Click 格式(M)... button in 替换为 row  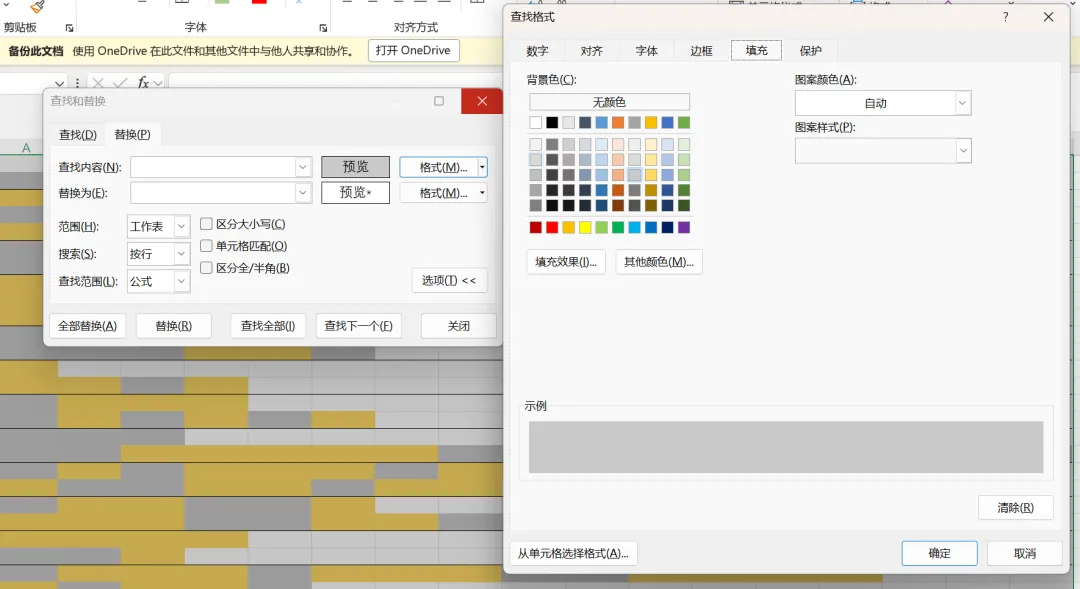439,193
